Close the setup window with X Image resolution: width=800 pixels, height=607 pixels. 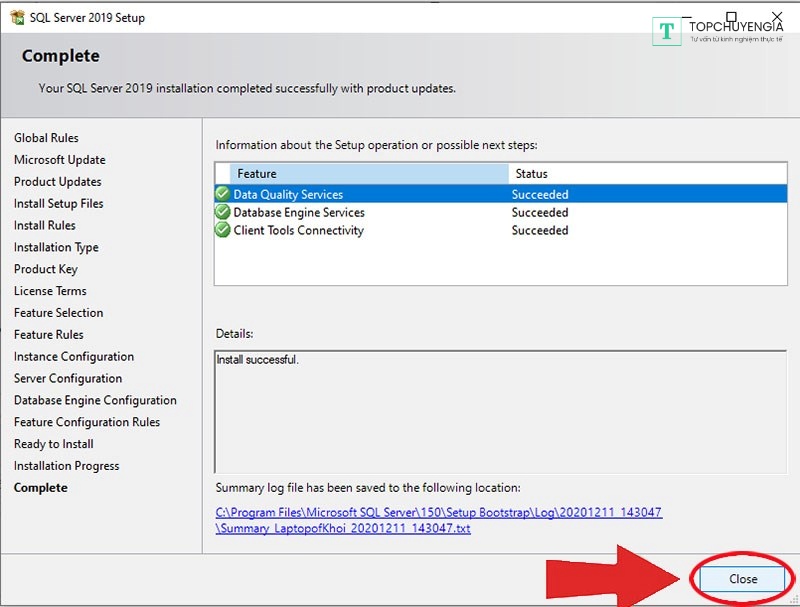point(777,17)
